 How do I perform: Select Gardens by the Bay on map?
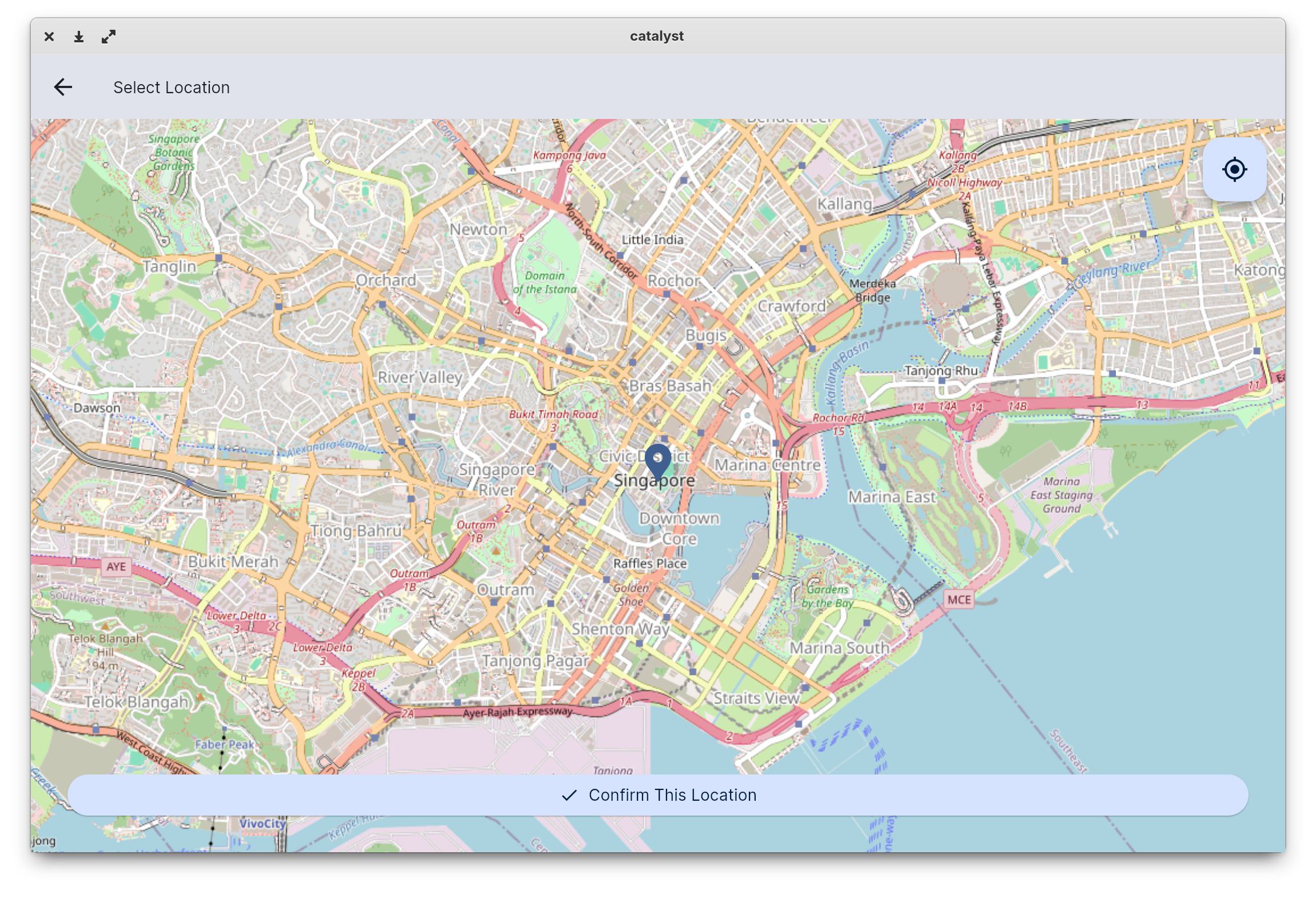click(x=827, y=596)
